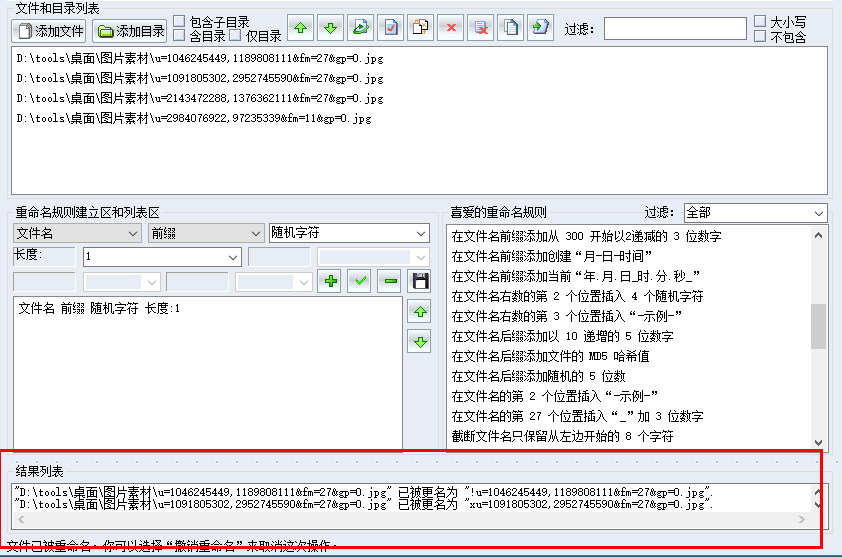Remove selected file with red X icon
The image size is (842, 557).
451,28
